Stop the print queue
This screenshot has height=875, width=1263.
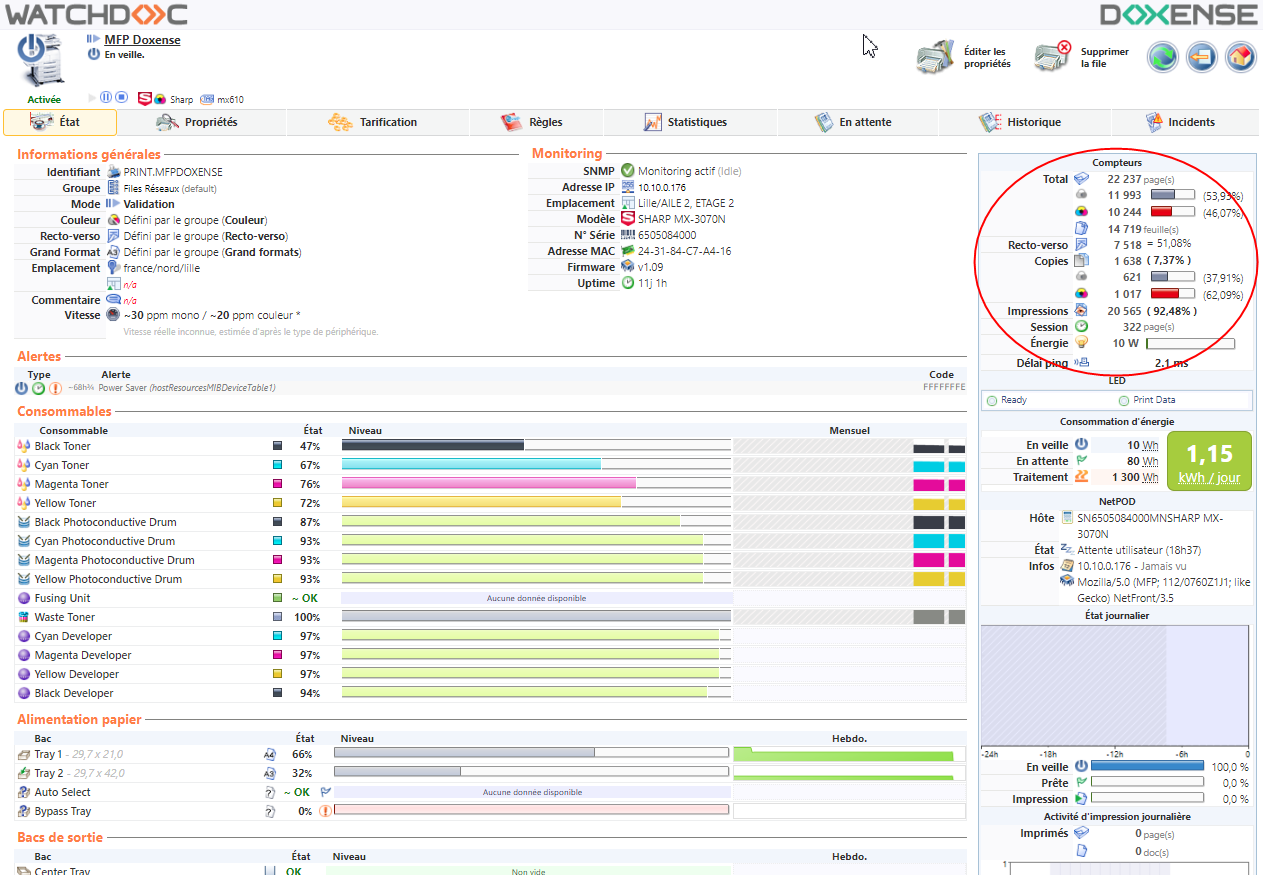121,98
